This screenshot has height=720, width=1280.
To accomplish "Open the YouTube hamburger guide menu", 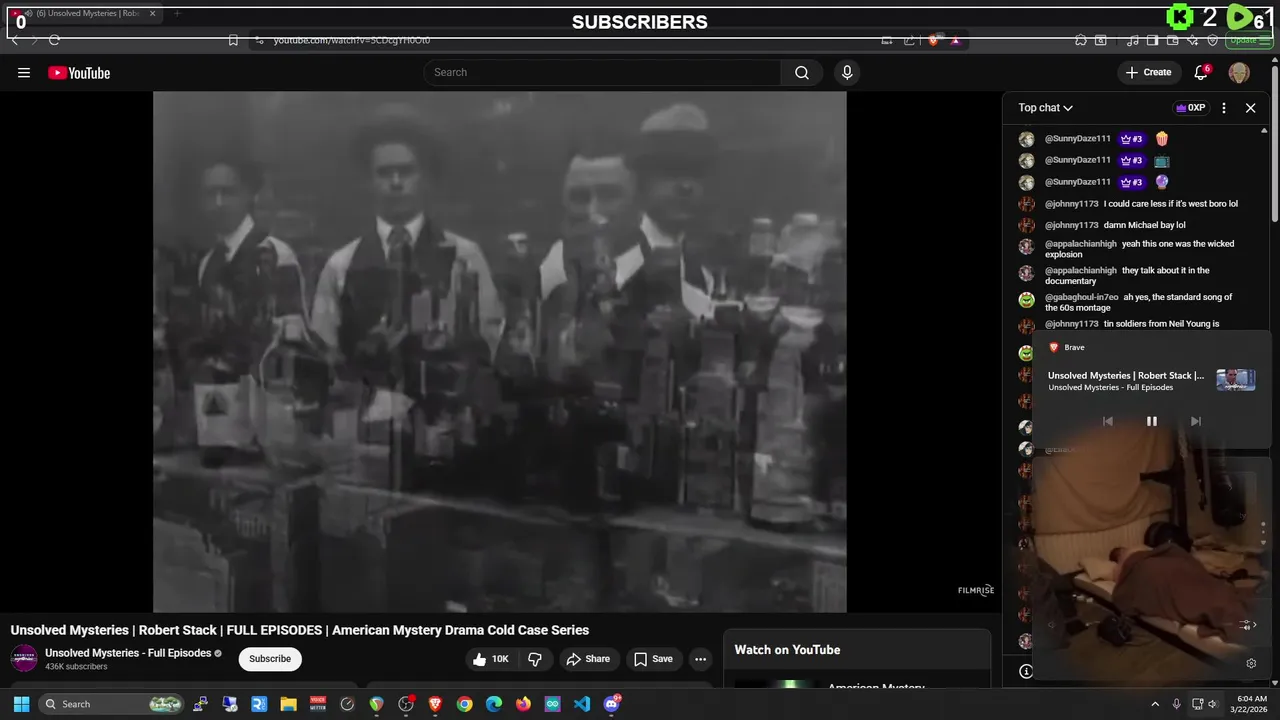I will tap(24, 72).
